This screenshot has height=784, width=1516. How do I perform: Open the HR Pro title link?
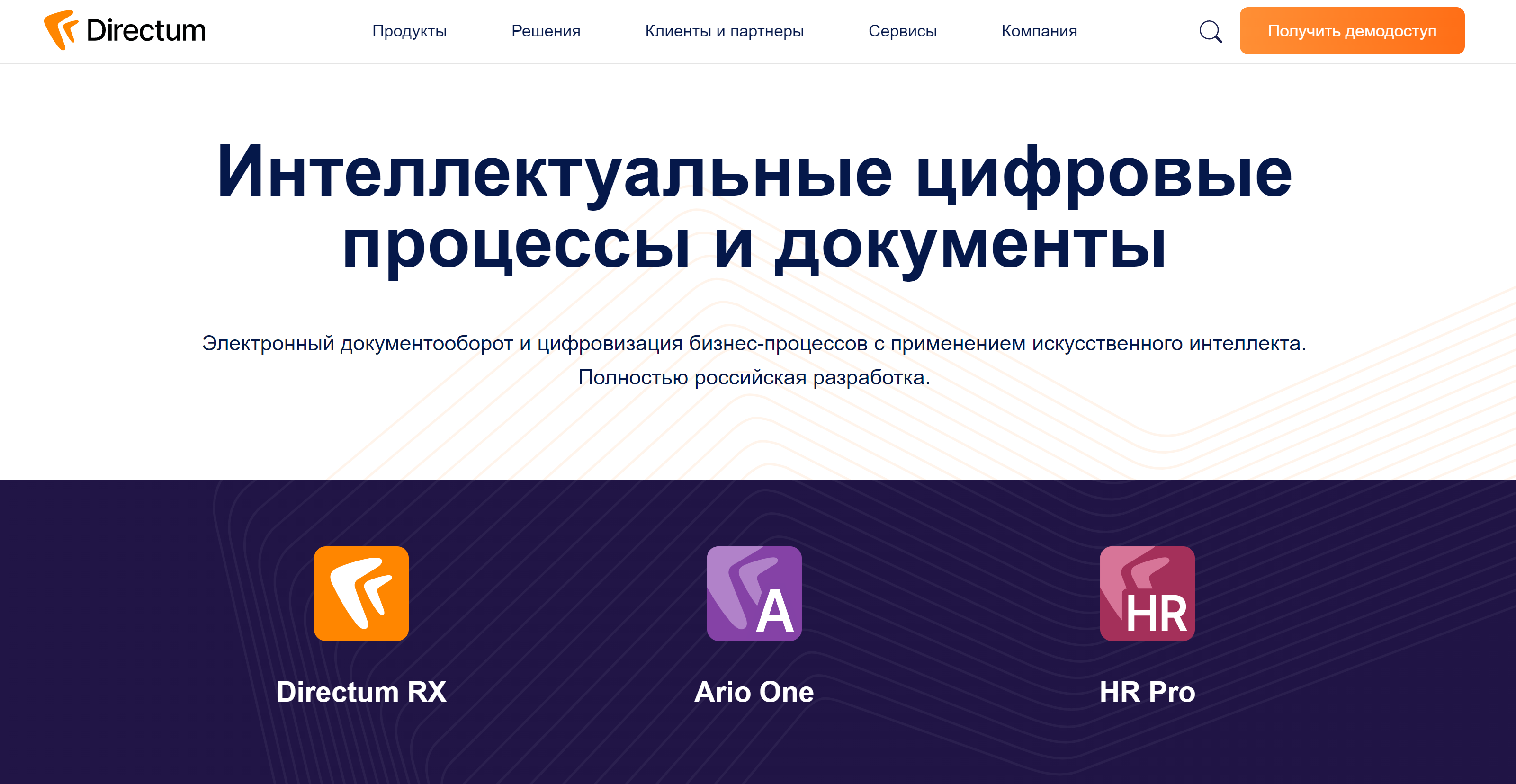1147,692
